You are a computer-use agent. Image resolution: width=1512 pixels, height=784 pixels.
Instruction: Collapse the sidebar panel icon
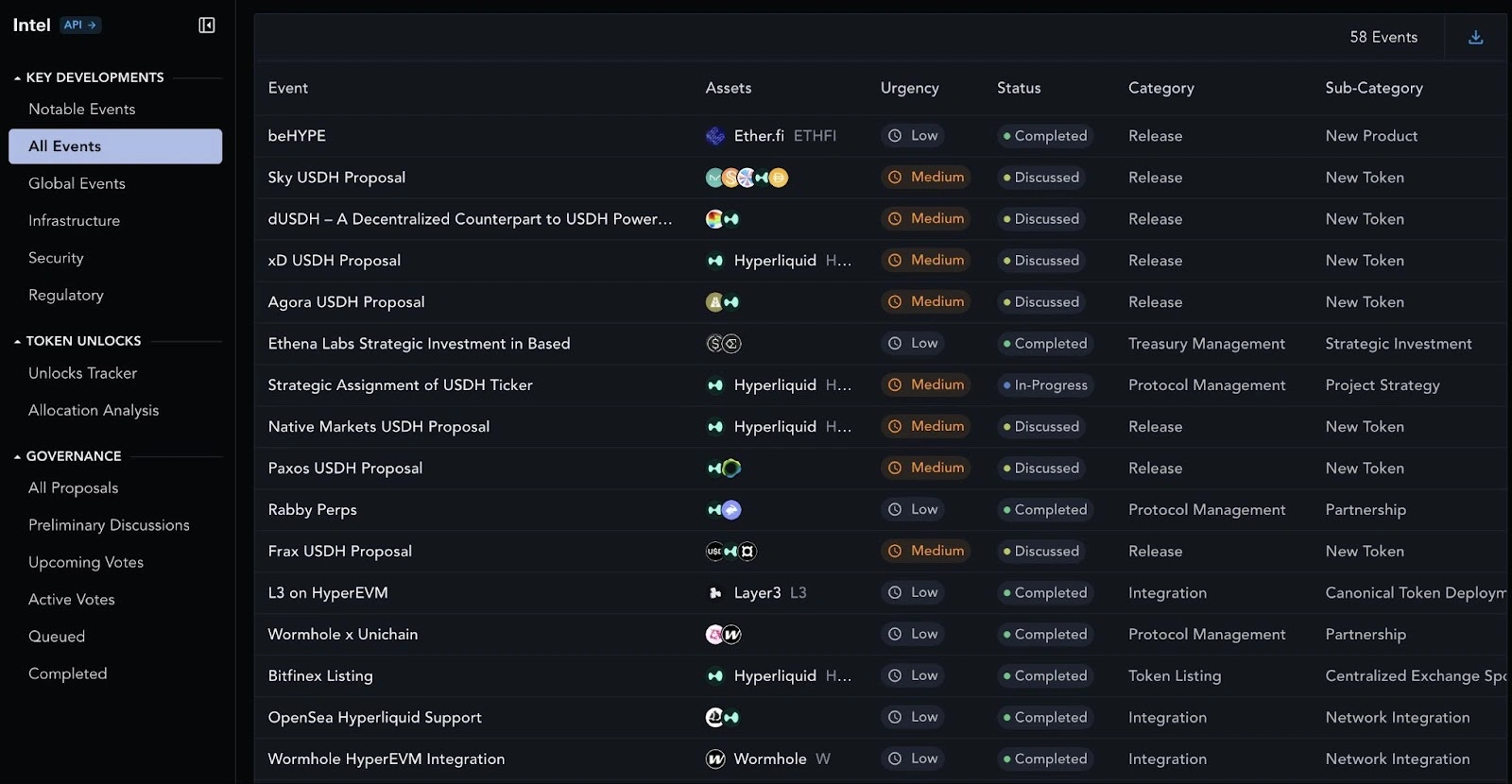[207, 26]
